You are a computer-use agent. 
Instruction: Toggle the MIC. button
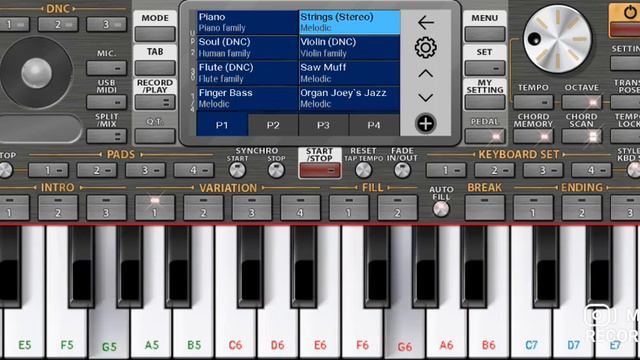[x=107, y=68]
